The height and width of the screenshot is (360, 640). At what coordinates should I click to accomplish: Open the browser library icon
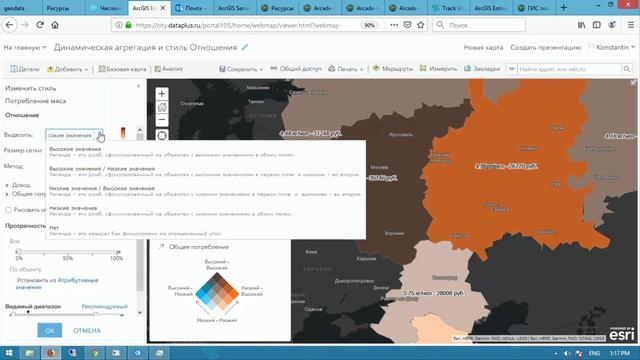[x=581, y=25]
